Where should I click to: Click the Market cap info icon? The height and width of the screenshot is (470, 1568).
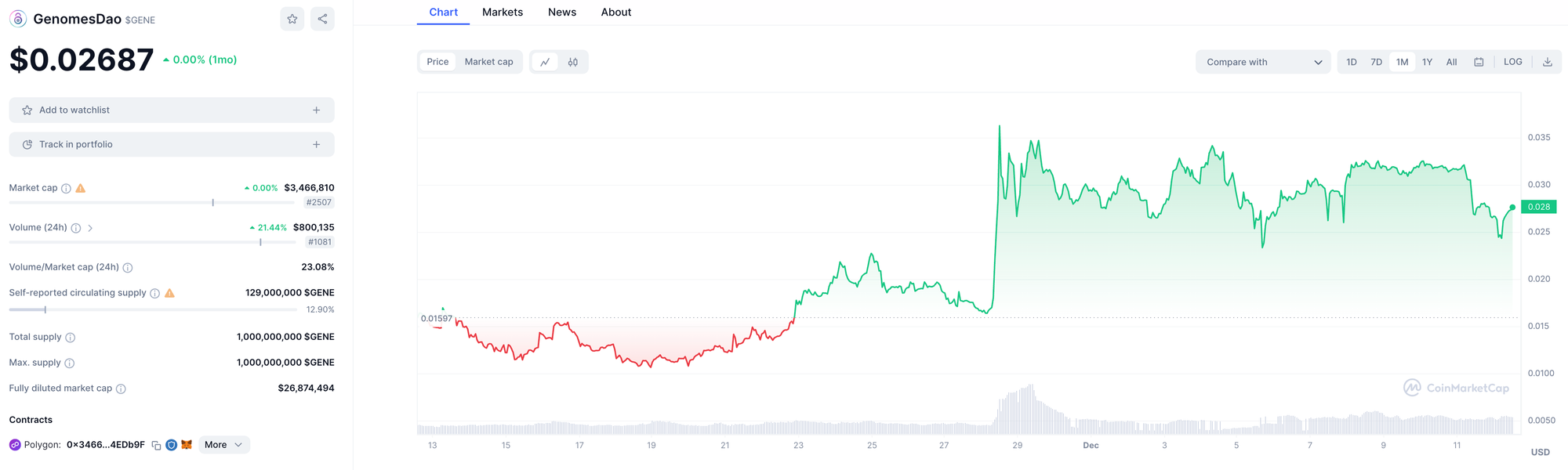click(x=67, y=188)
